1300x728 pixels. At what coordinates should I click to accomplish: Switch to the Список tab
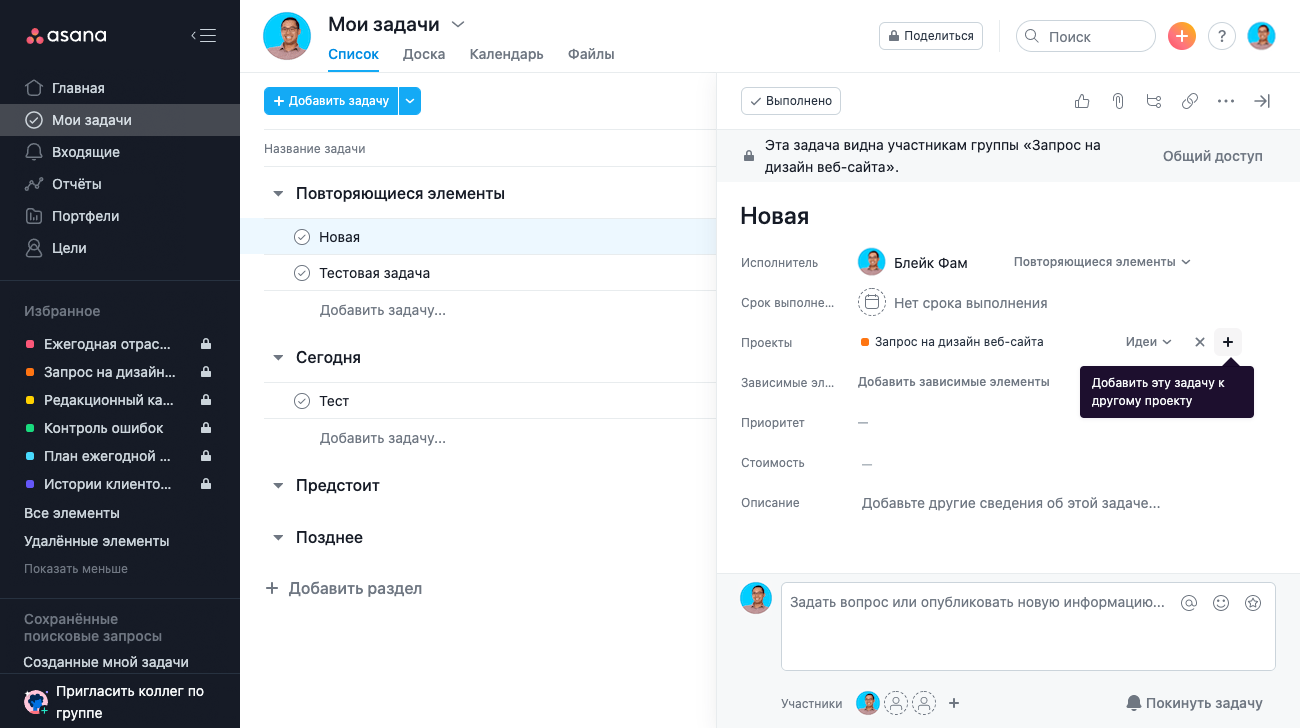tap(353, 54)
